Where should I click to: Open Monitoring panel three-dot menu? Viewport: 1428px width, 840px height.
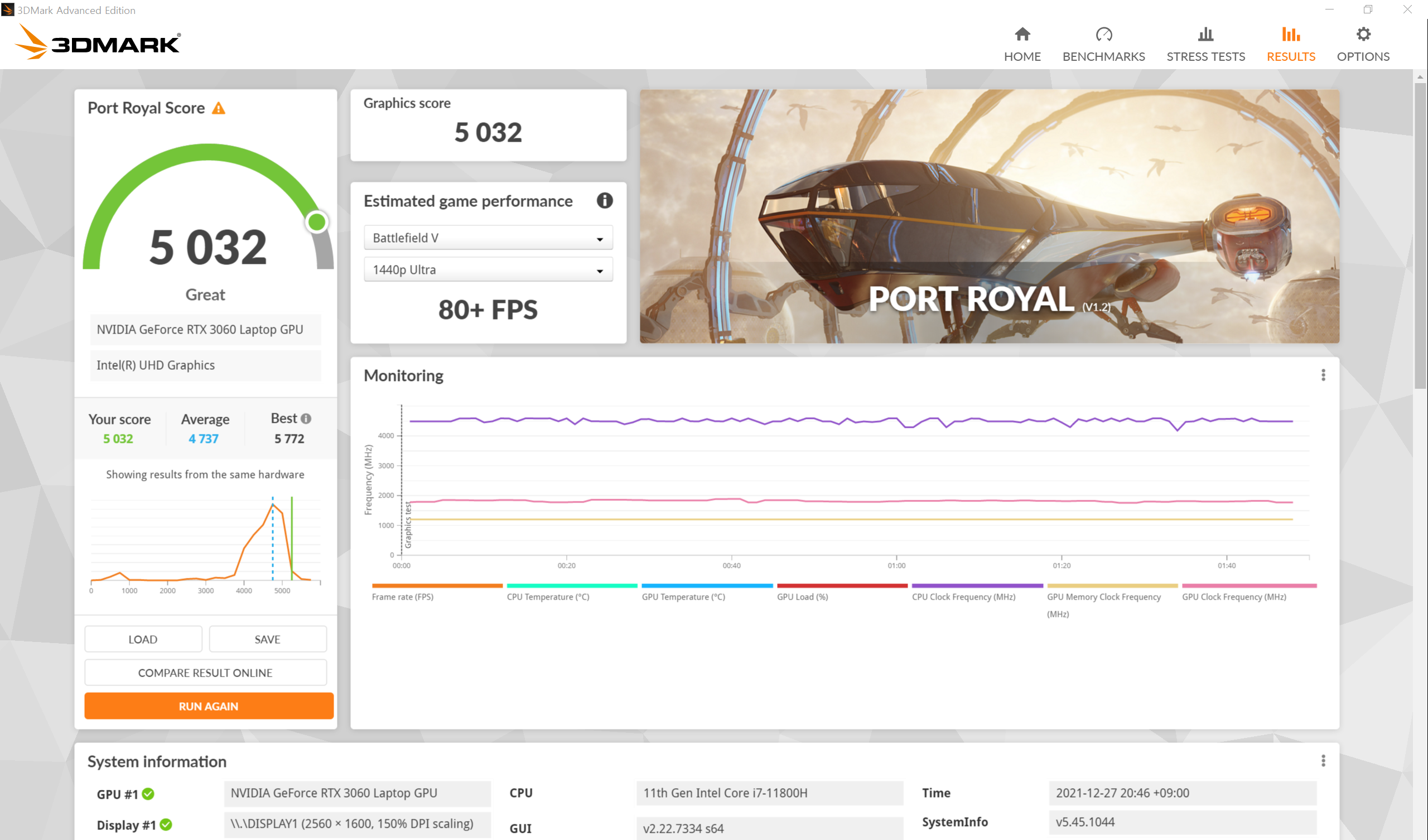(1323, 375)
